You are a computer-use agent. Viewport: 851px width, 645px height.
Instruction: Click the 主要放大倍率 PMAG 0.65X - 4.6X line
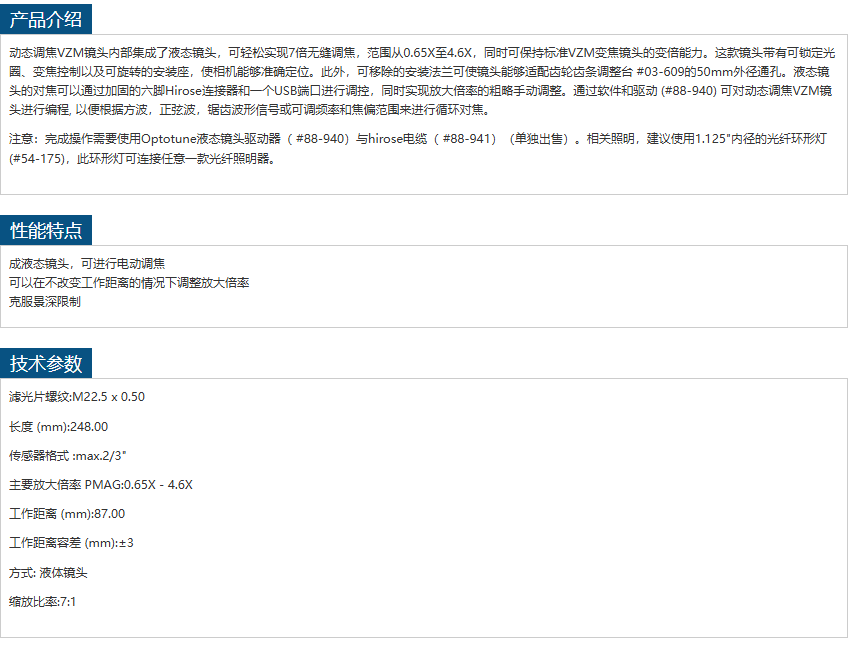pyautogui.click(x=100, y=485)
